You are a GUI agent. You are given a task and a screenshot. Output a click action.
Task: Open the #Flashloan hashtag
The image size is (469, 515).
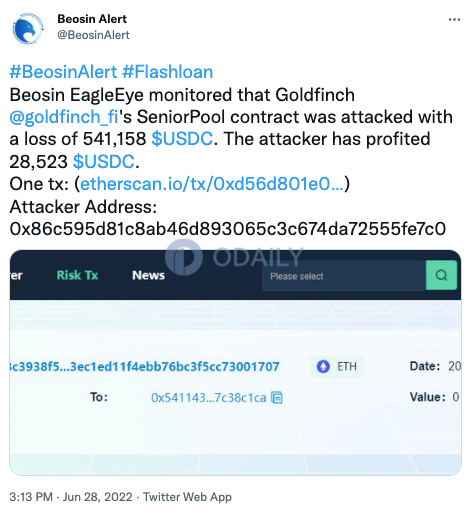(167, 72)
